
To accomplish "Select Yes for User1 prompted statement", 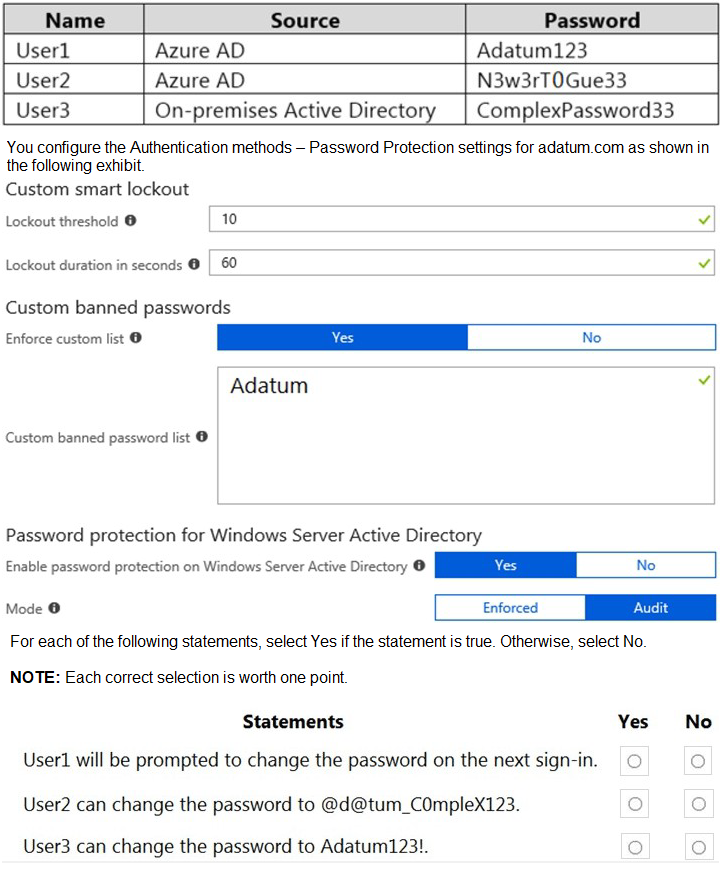I will [x=634, y=761].
